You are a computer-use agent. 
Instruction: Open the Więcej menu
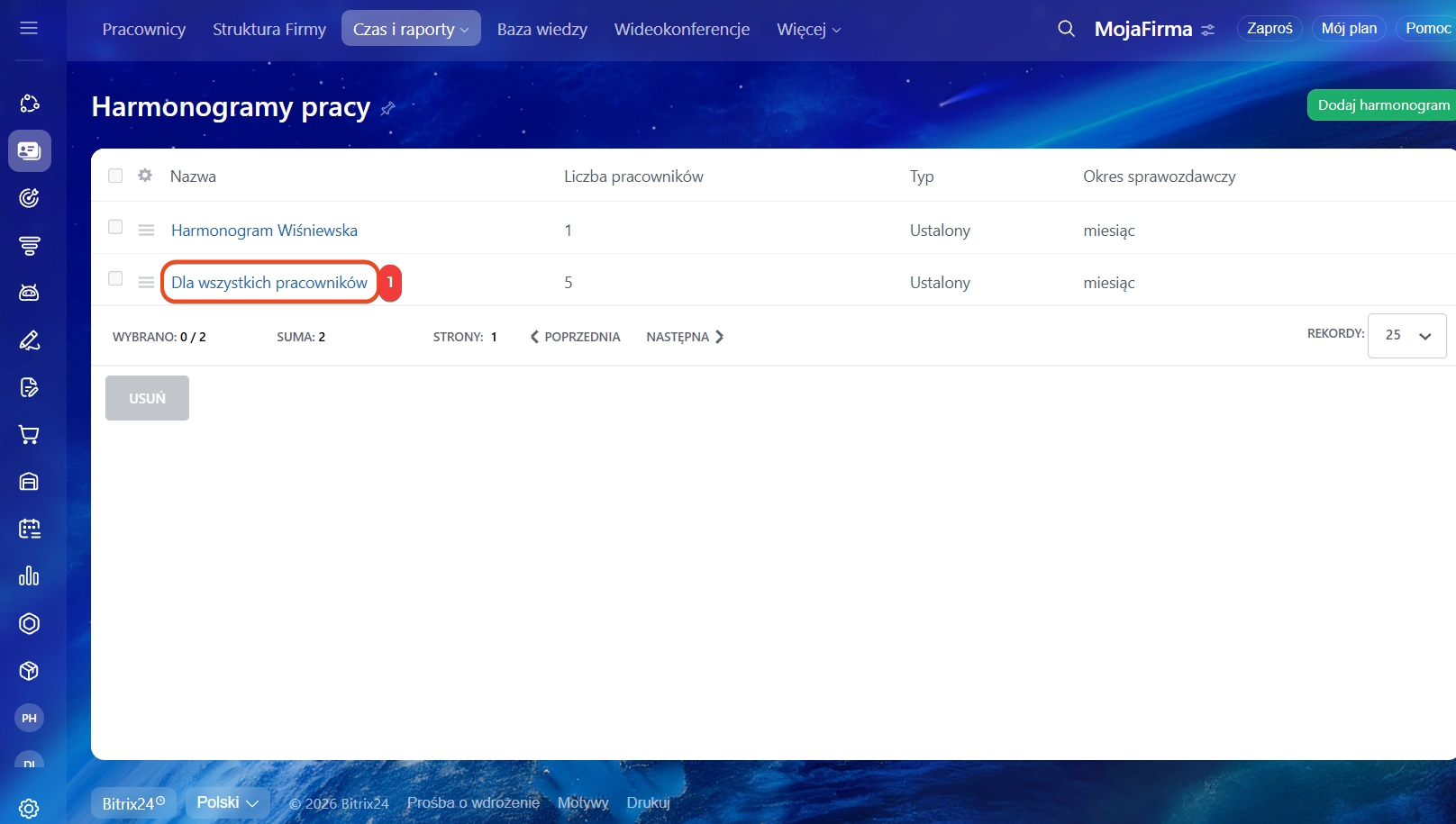808,29
